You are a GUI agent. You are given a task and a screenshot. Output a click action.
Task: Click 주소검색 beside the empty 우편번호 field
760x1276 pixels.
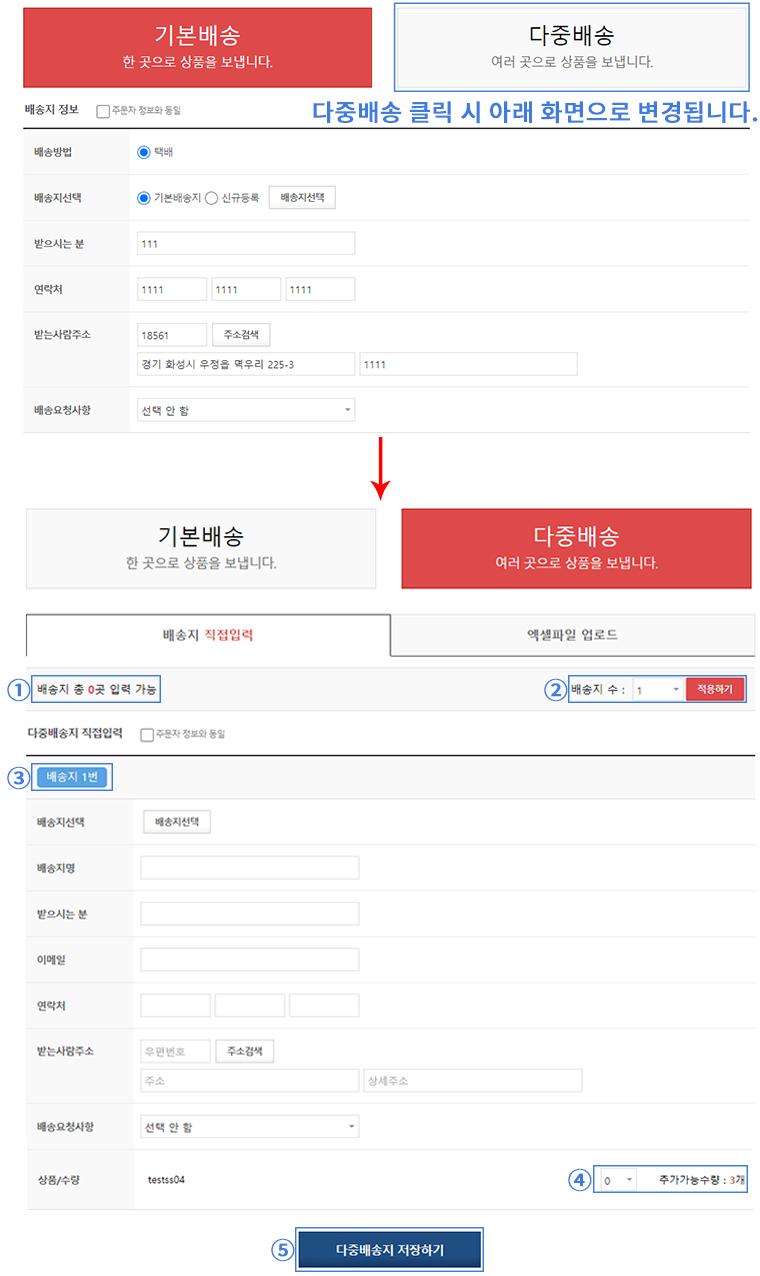coord(244,1051)
